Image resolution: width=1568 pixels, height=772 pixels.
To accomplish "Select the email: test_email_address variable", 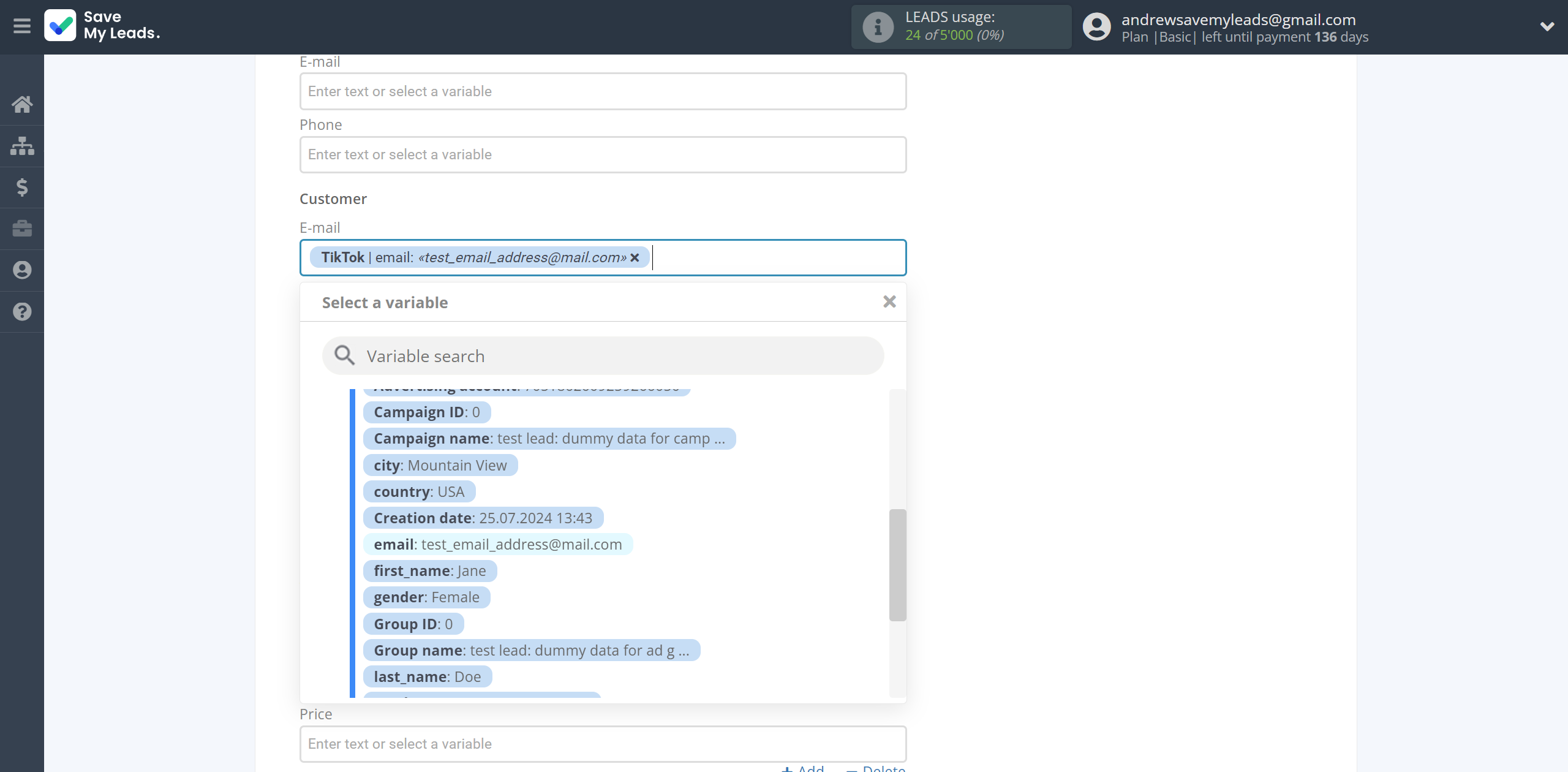I will pyautogui.click(x=498, y=545).
